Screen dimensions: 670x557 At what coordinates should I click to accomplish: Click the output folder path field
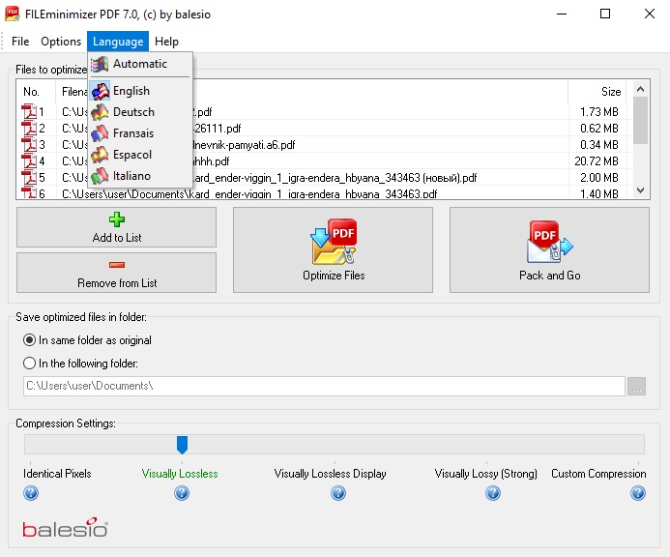click(322, 386)
